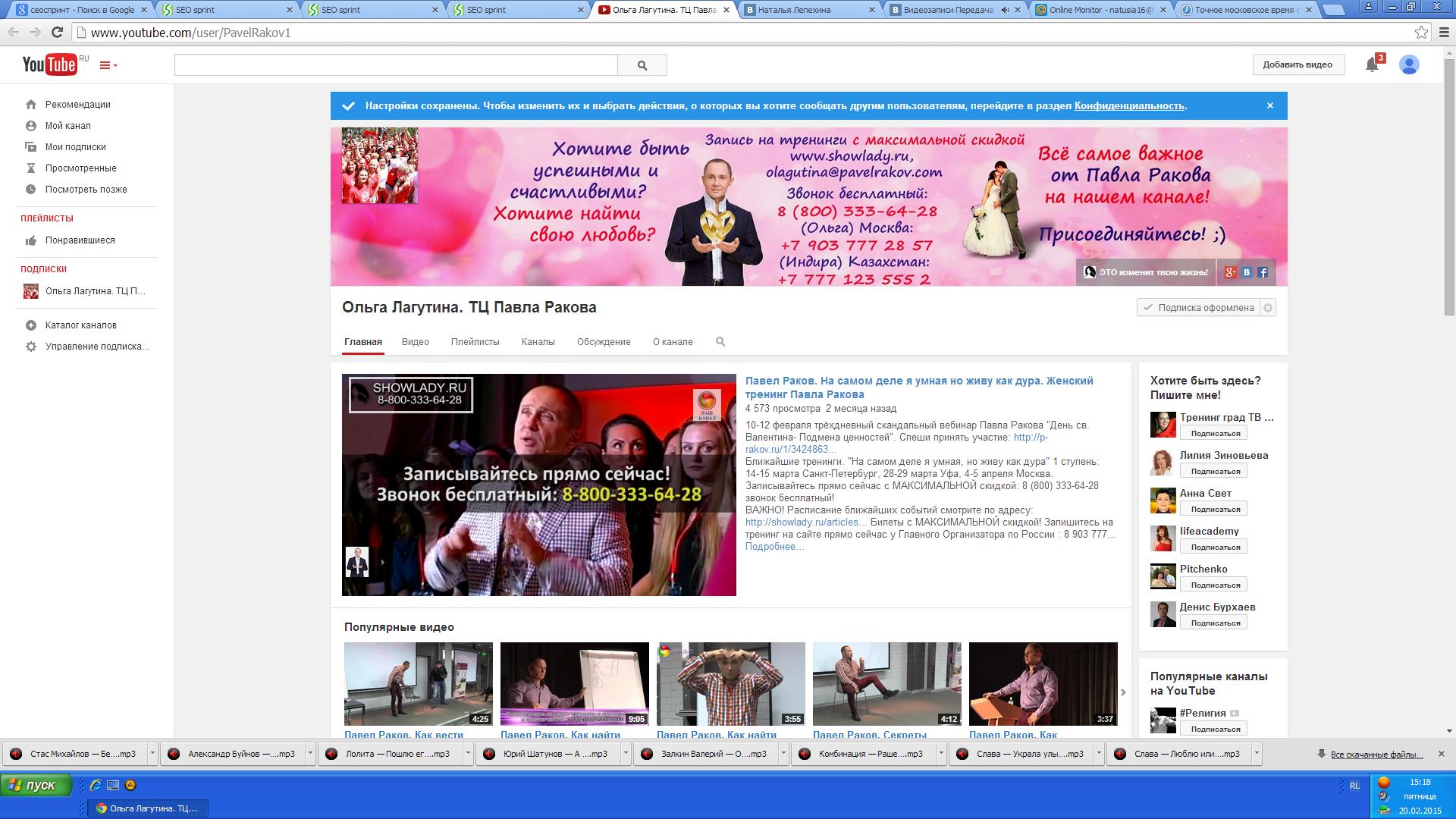Subscribe to Тренинг град ТВ channel
This screenshot has height=819, width=1456.
point(1215,434)
